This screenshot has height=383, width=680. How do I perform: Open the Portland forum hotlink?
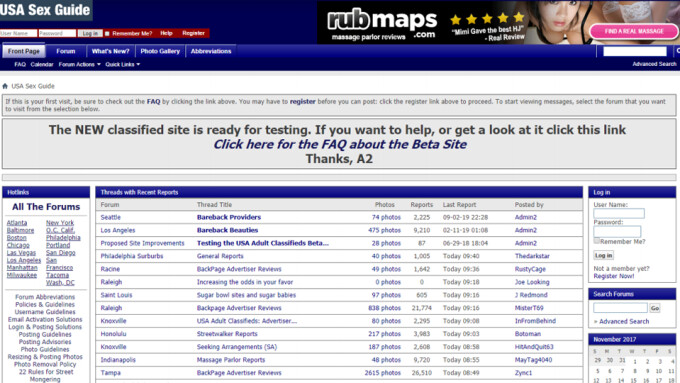58,245
